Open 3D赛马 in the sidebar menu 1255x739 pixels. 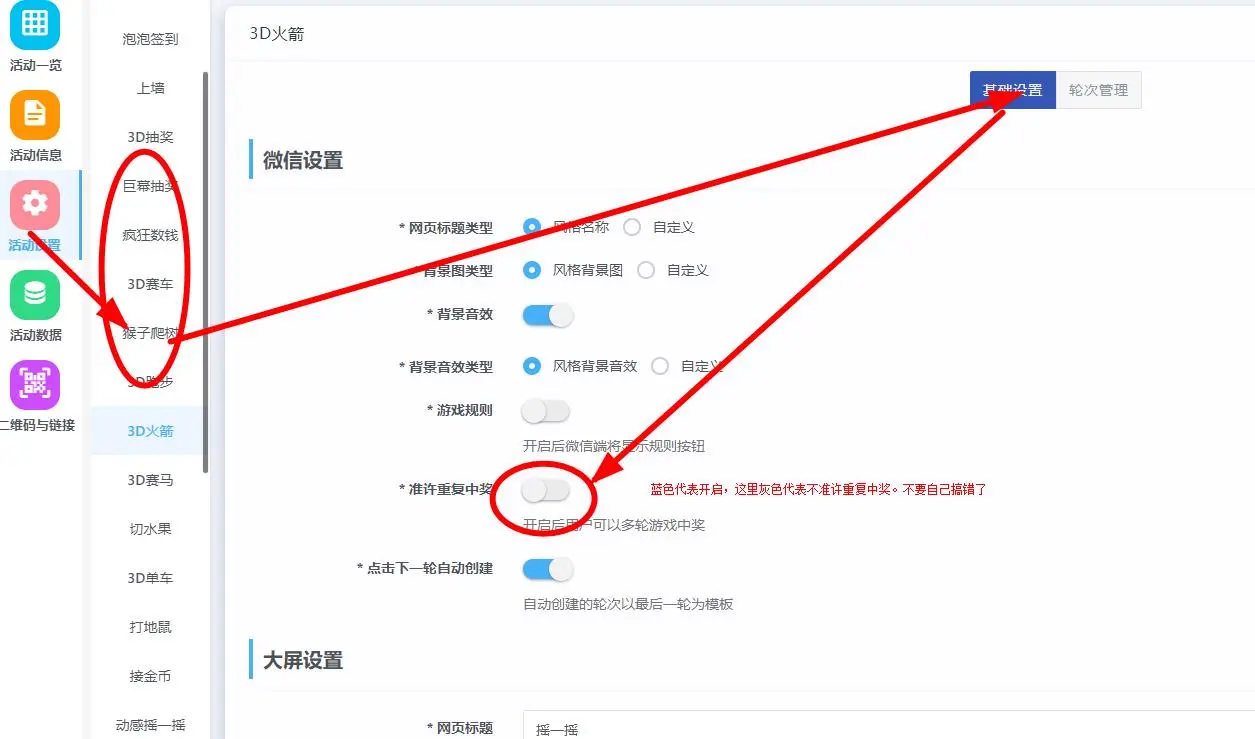(150, 480)
